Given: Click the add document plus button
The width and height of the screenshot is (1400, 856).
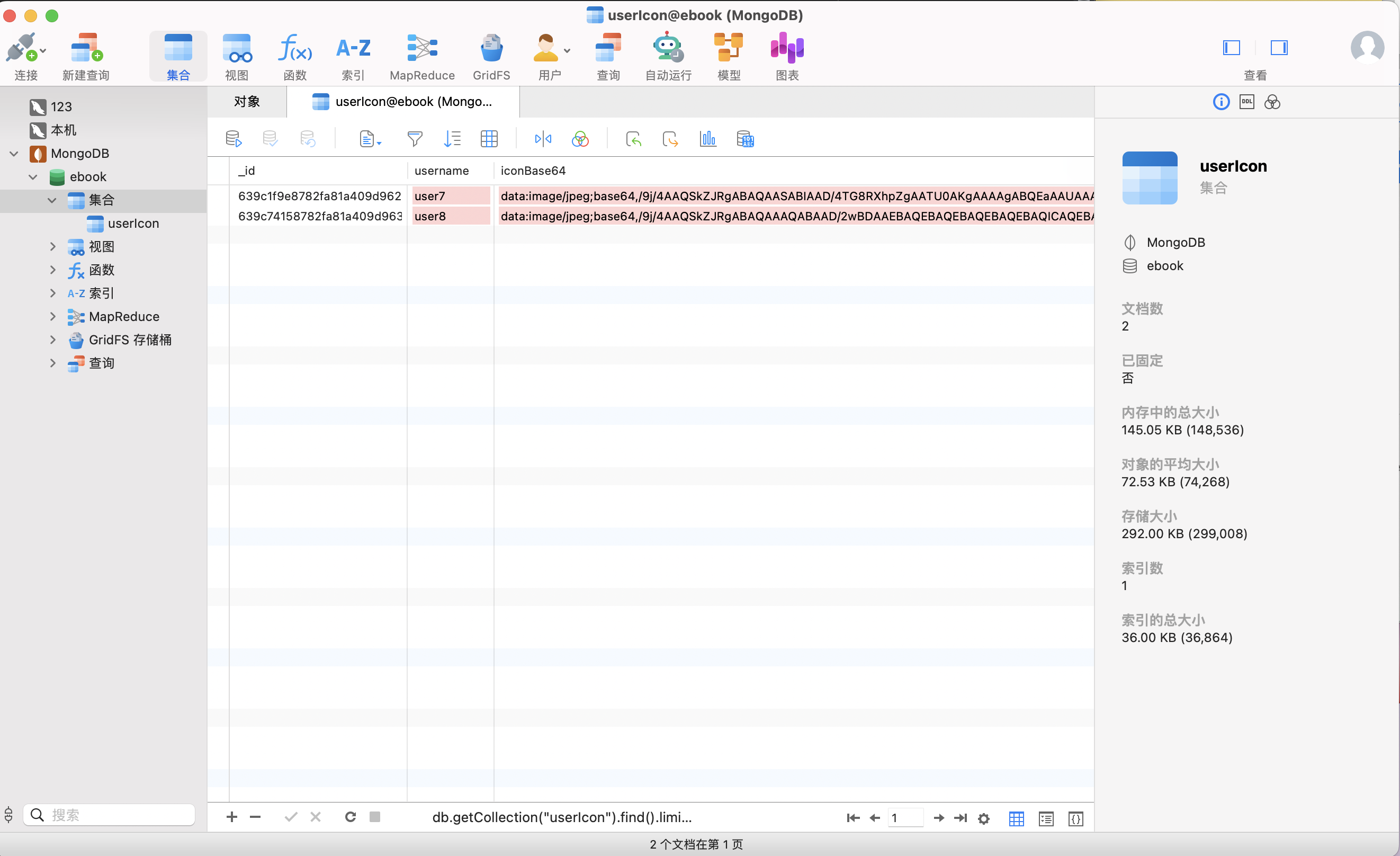Looking at the screenshot, I should 232,817.
